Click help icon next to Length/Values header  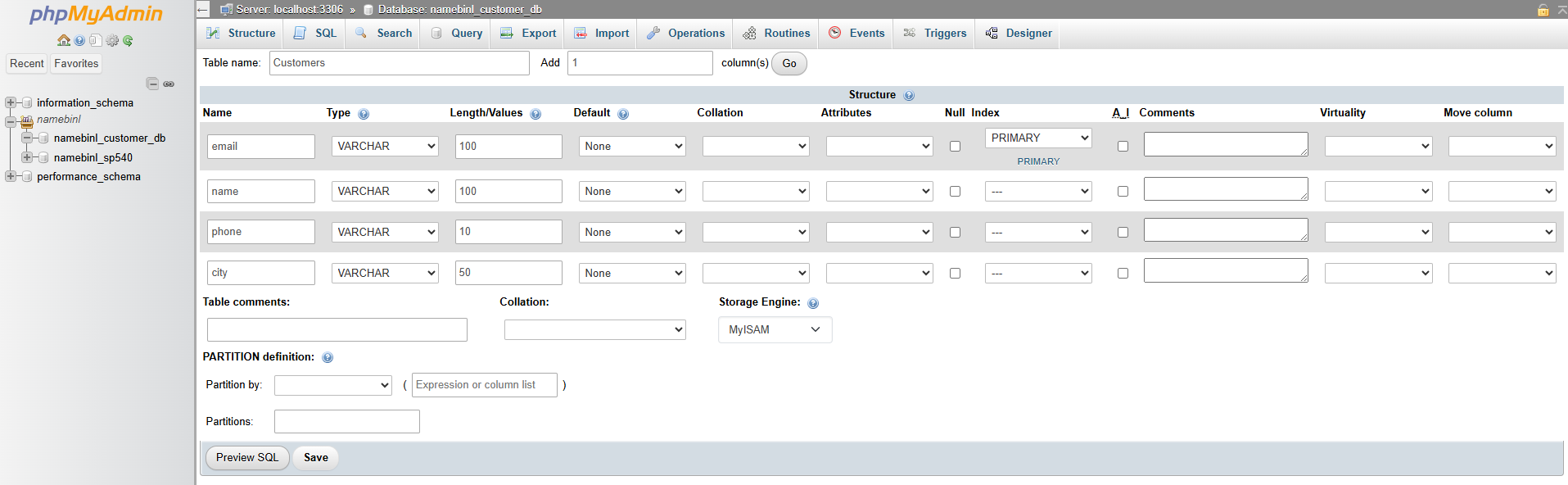point(535,114)
